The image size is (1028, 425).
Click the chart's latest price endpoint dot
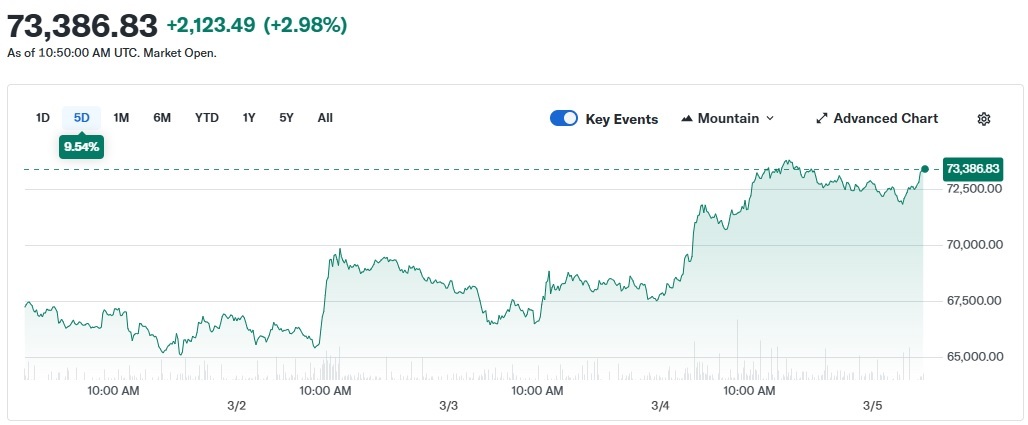coord(925,169)
